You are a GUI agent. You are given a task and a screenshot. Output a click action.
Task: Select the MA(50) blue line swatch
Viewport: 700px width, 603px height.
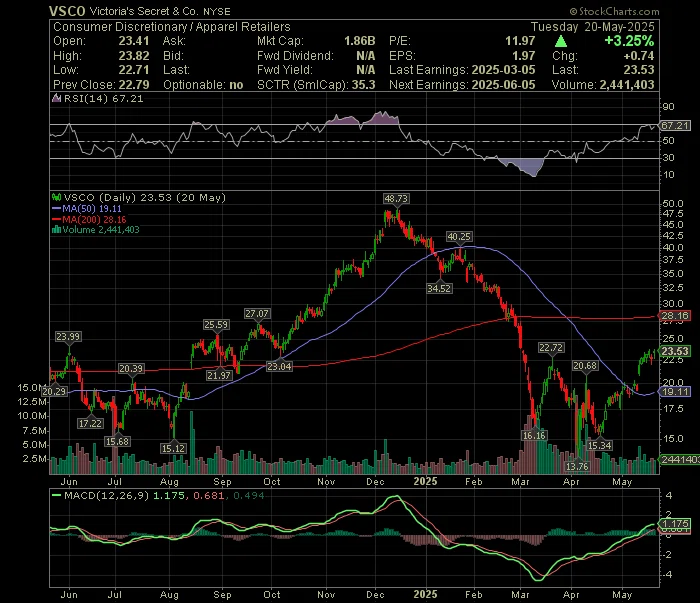click(56, 209)
